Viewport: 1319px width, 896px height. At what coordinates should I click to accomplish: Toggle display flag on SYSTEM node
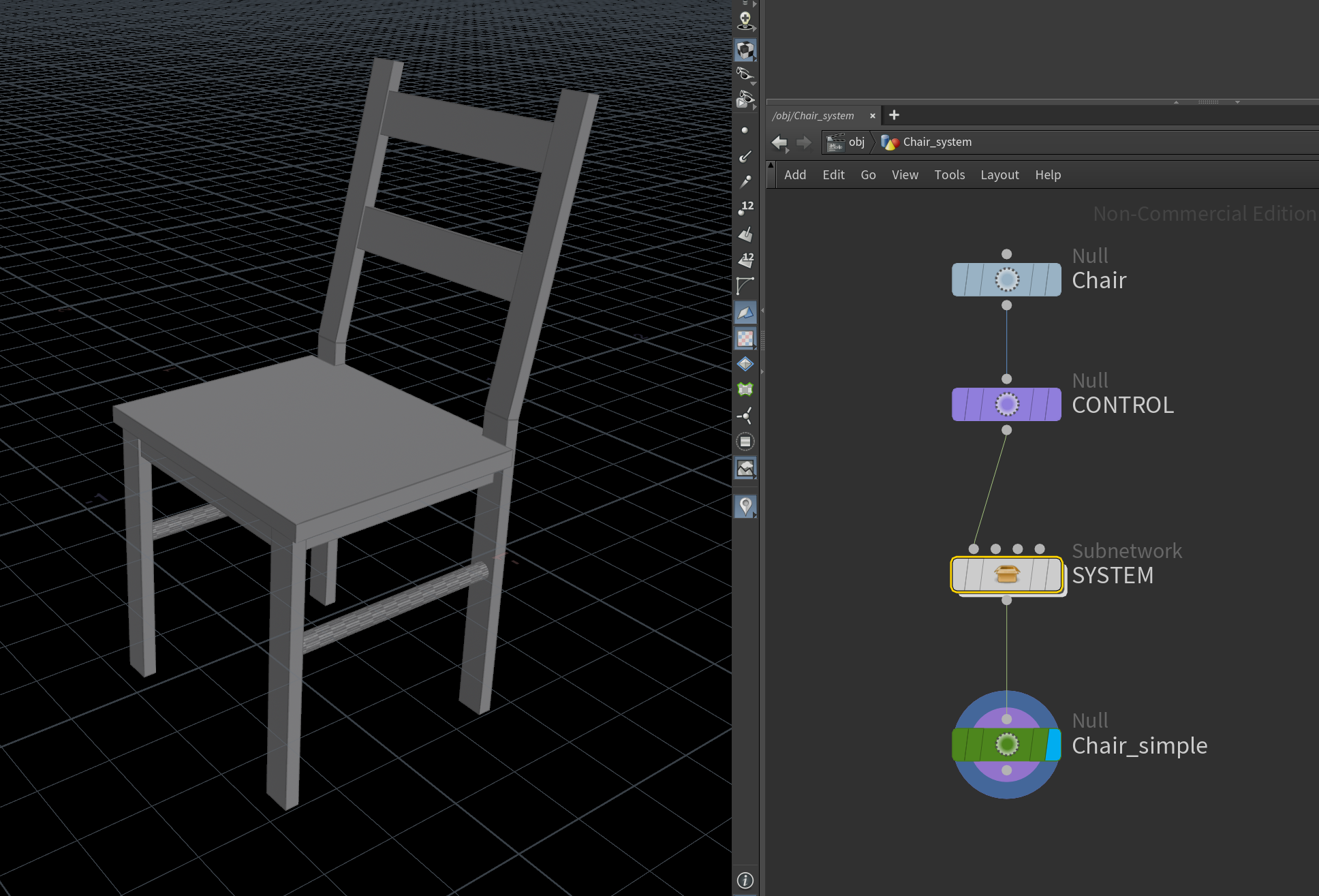1053,574
